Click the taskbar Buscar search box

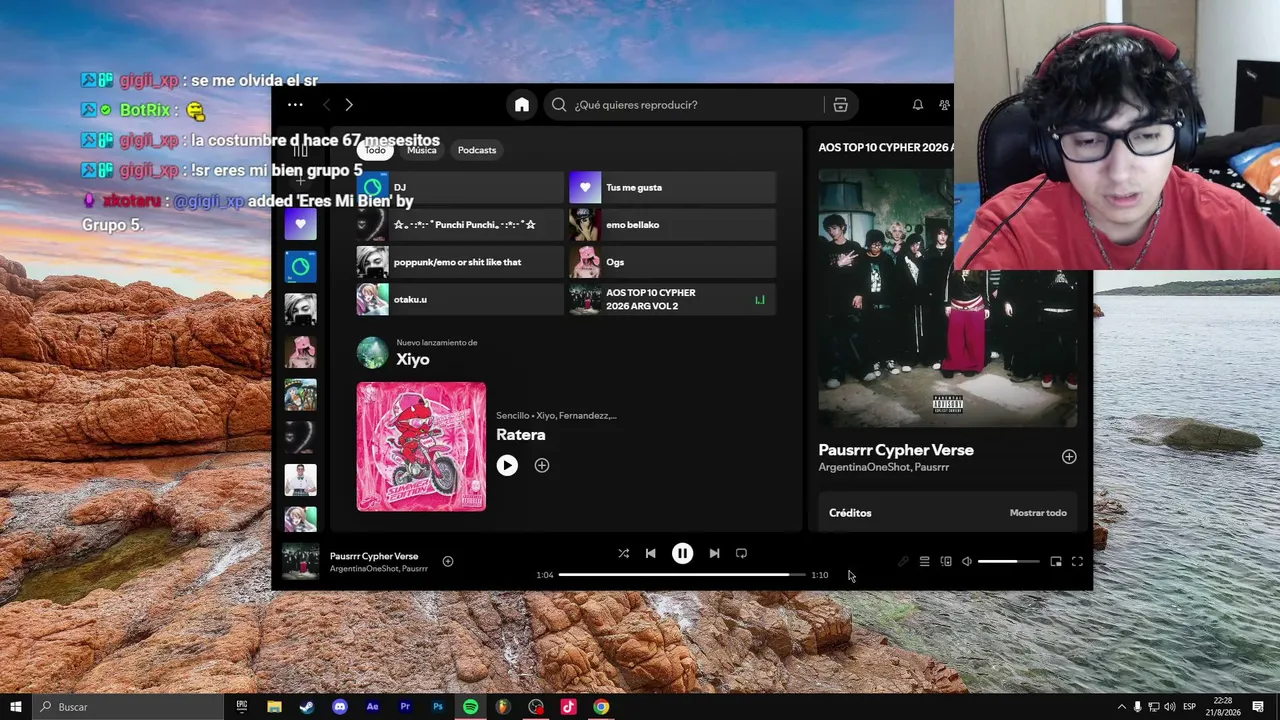click(130, 707)
